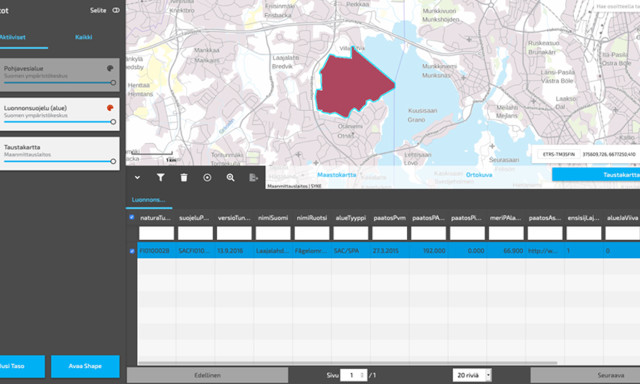The image size is (640, 384).
Task: Click the table export icon
Action: [x=253, y=178]
